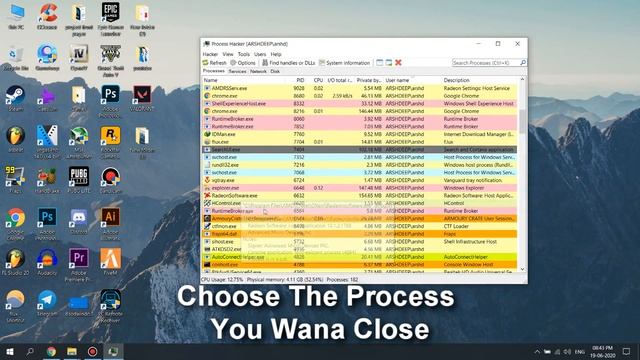Select the rundll32.exe process row

coord(360,165)
